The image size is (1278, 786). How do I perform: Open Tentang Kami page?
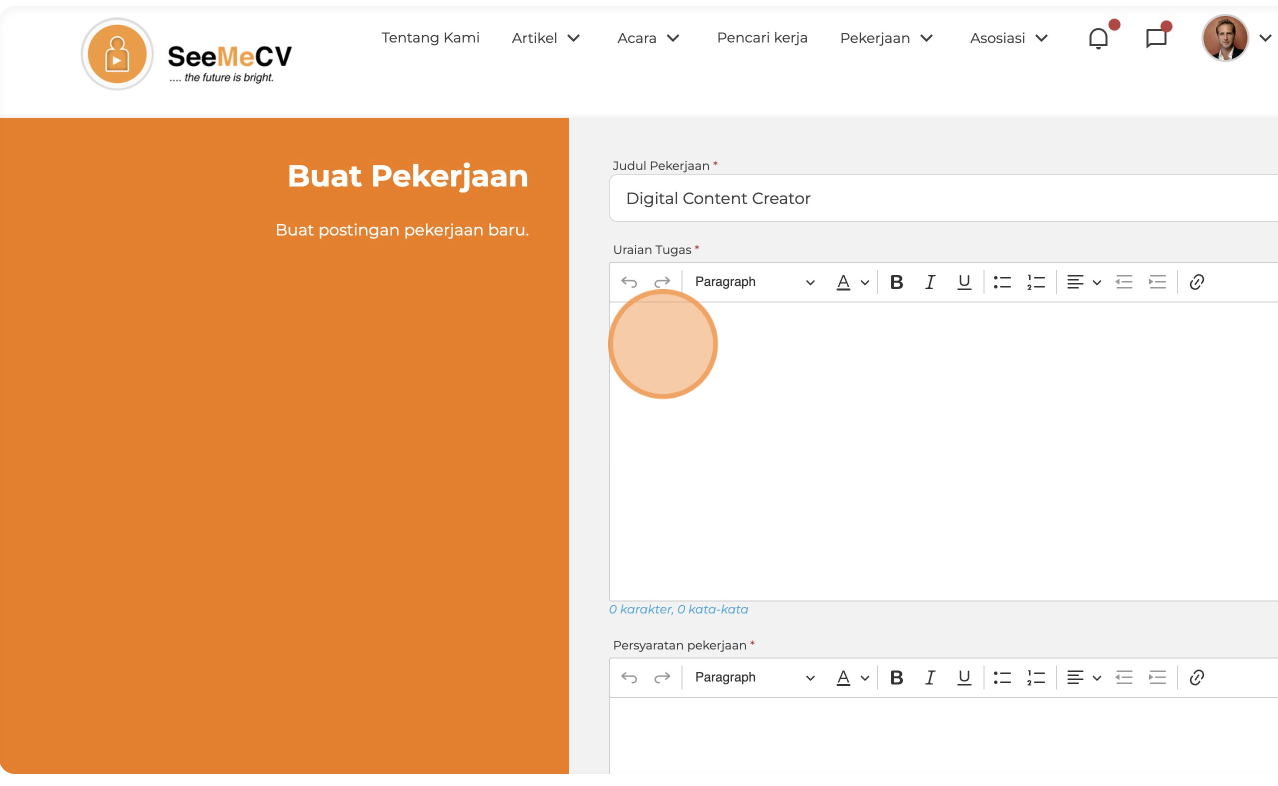coord(431,38)
